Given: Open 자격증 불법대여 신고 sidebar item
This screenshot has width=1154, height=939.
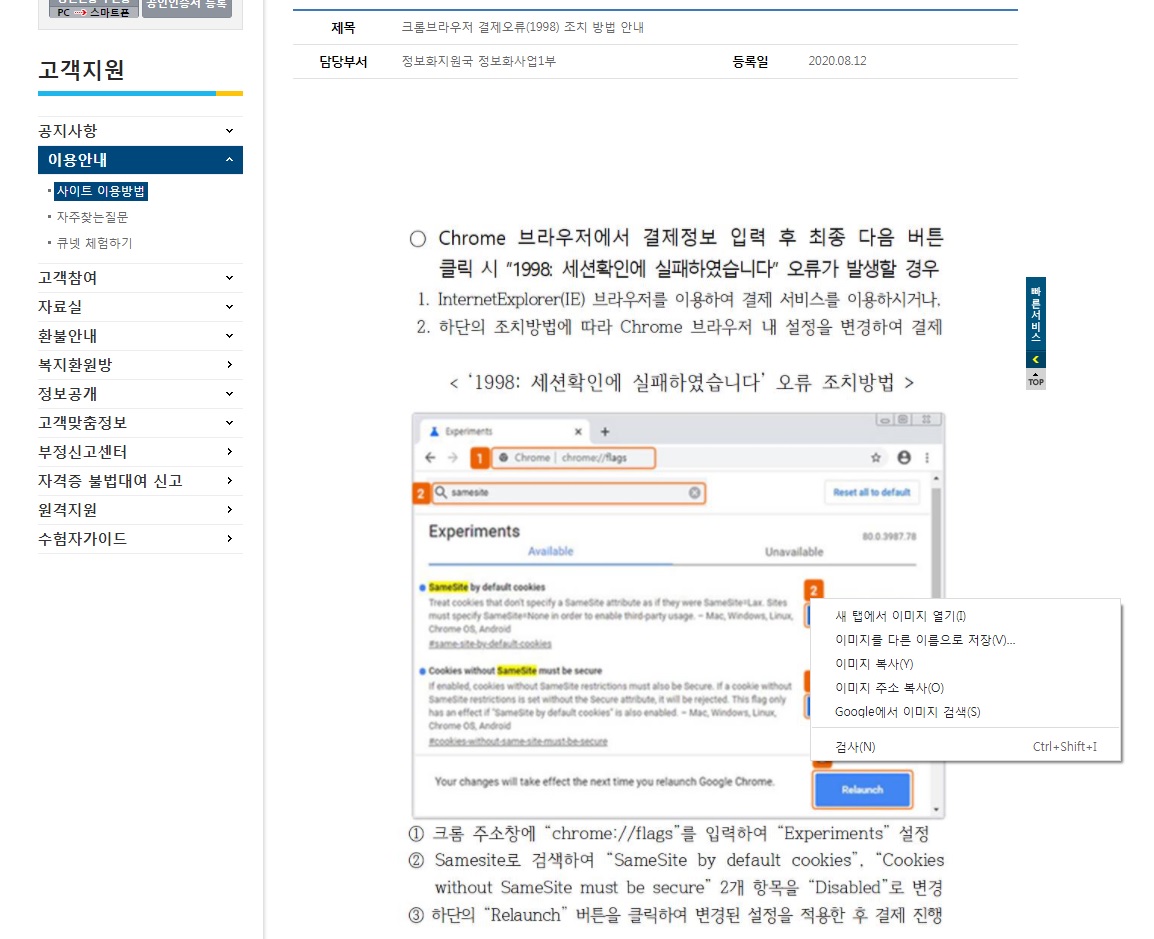Looking at the screenshot, I should (x=110, y=481).
